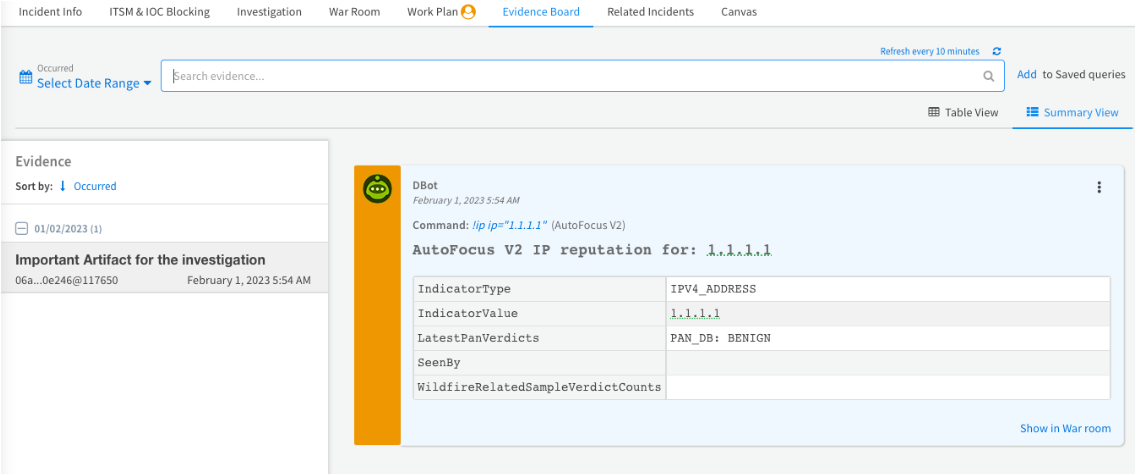Switch to Summary View

tap(1073, 112)
